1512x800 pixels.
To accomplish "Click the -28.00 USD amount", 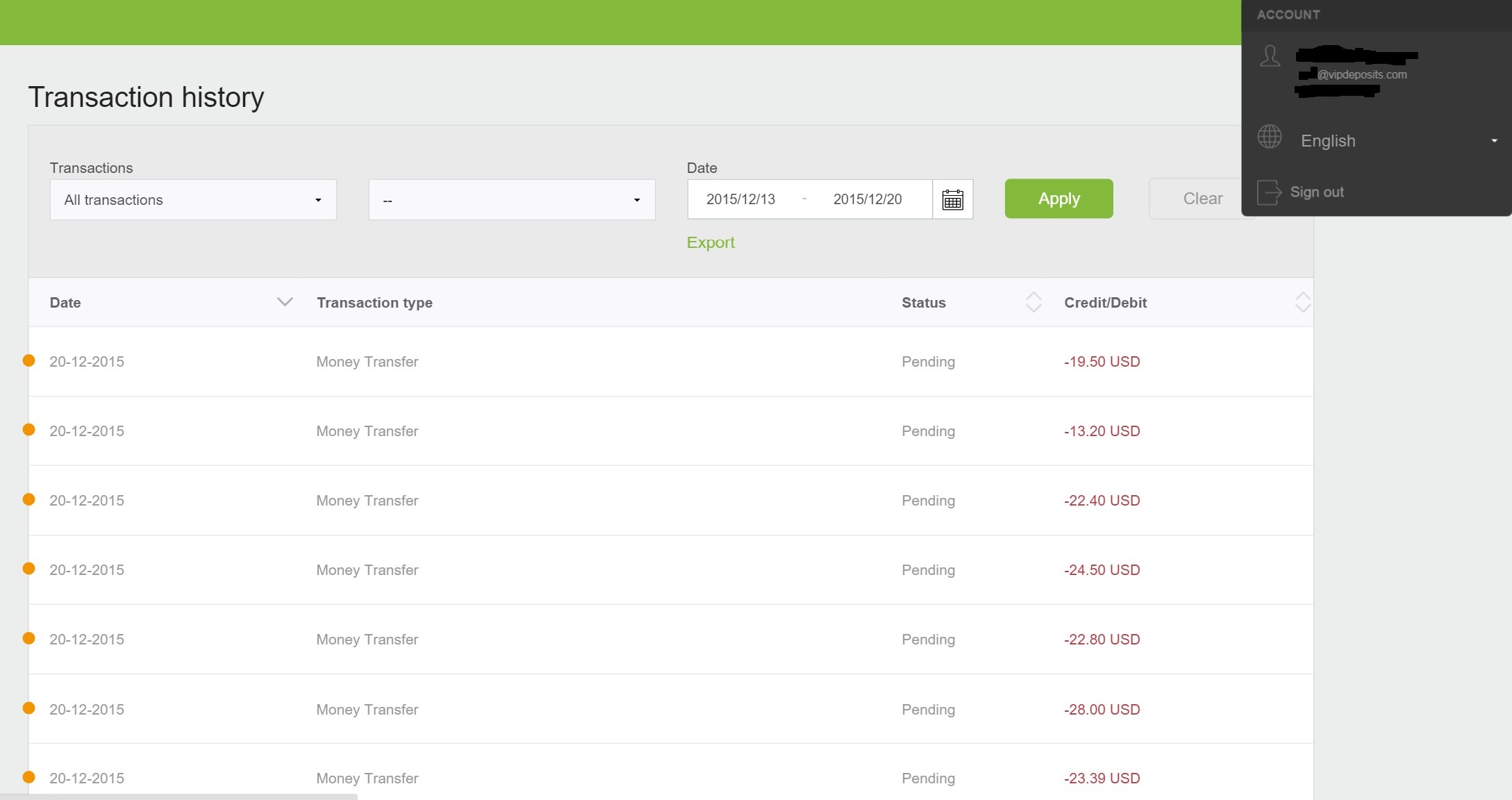I will click(1102, 710).
